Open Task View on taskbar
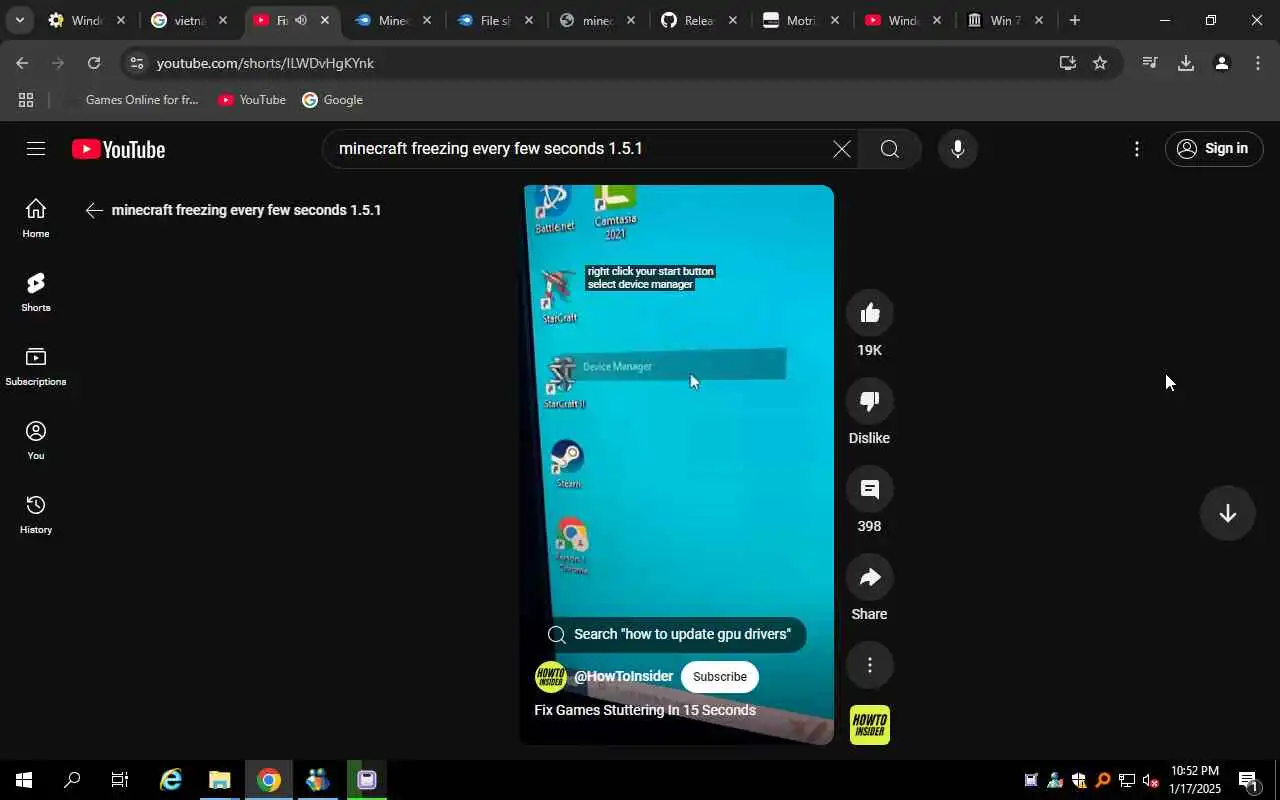This screenshot has height=800, width=1280. point(120,780)
